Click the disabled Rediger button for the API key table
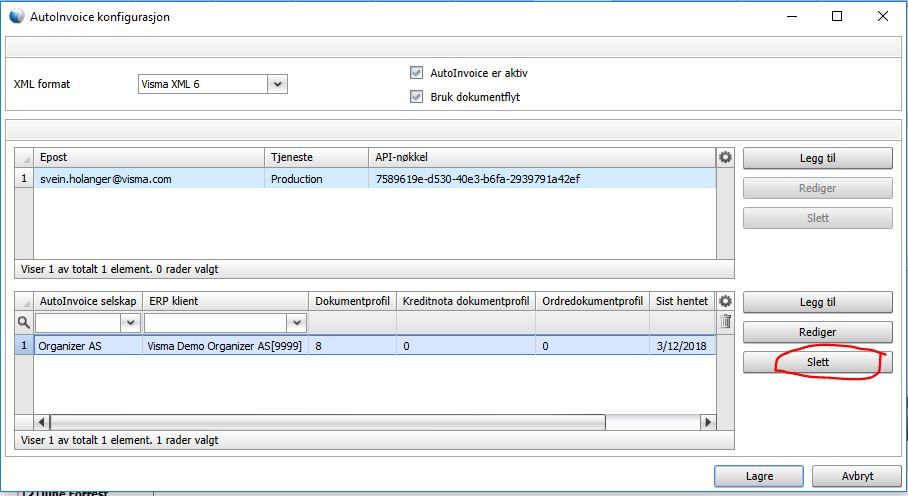The image size is (908, 496). click(x=818, y=188)
